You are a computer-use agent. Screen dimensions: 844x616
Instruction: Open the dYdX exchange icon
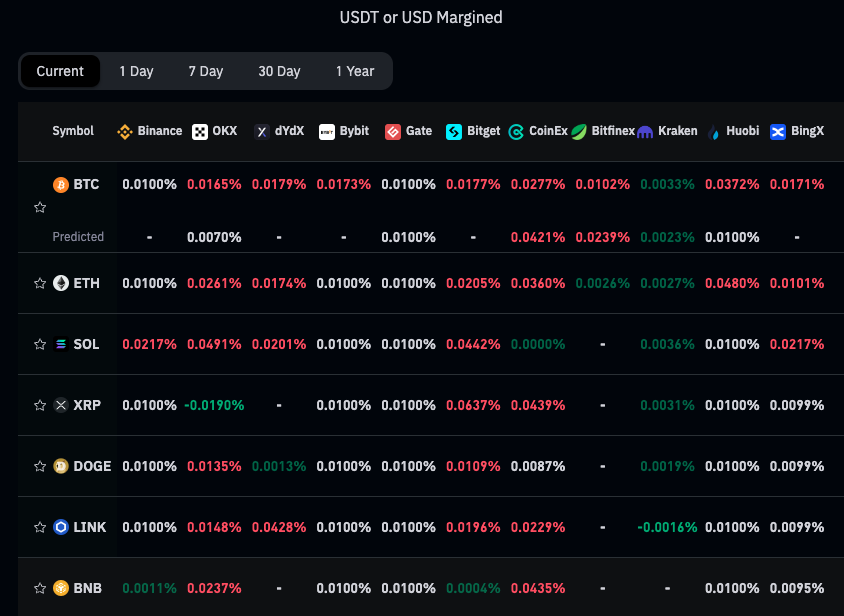tap(262, 131)
